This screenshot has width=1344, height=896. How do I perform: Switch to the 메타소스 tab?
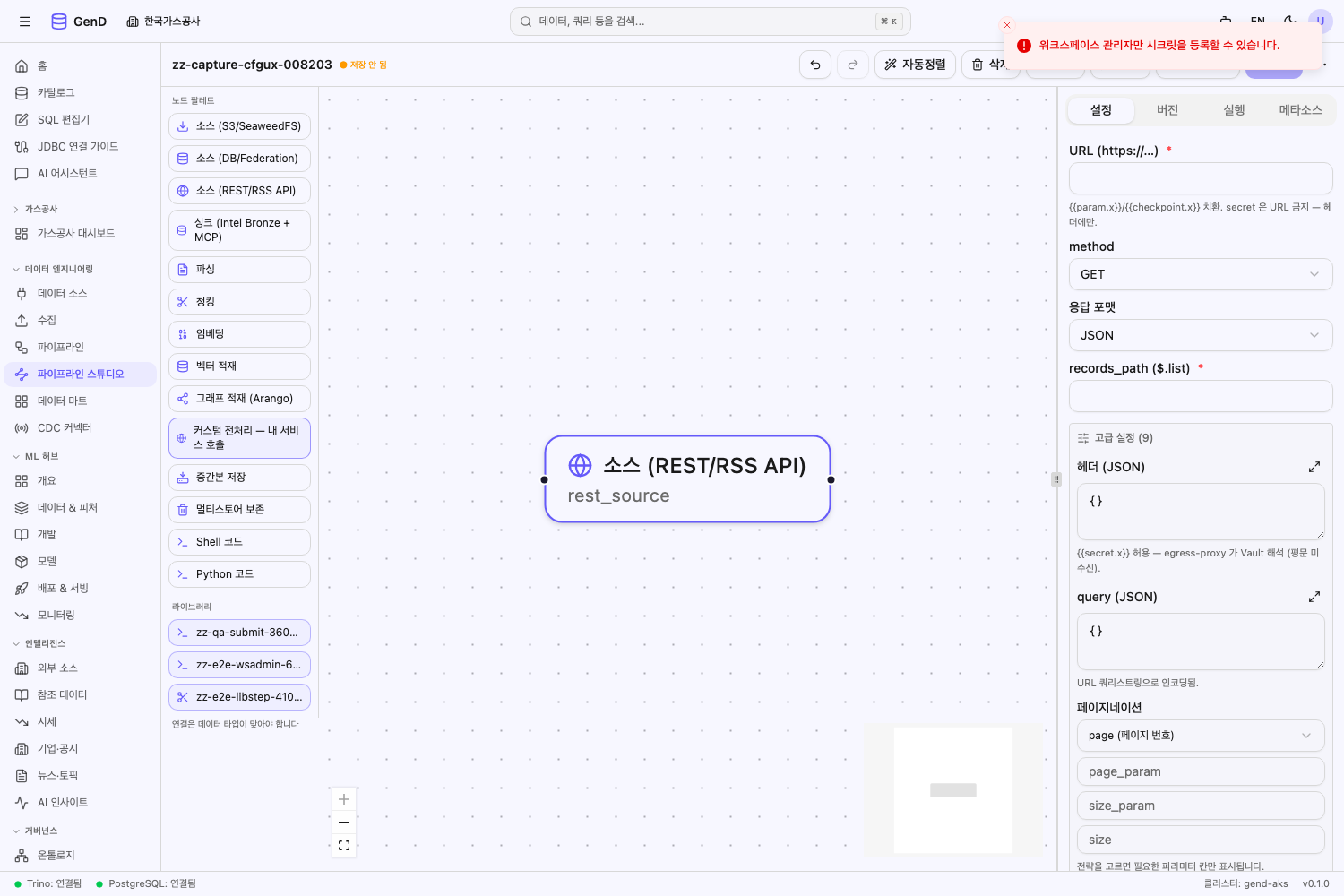(x=1300, y=110)
